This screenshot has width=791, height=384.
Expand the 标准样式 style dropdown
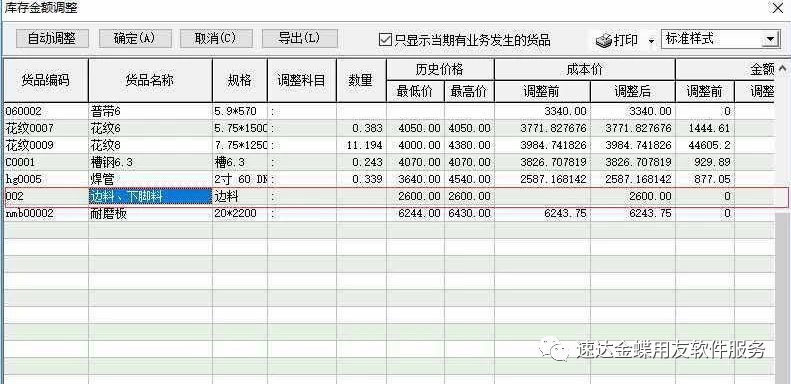(x=770, y=39)
